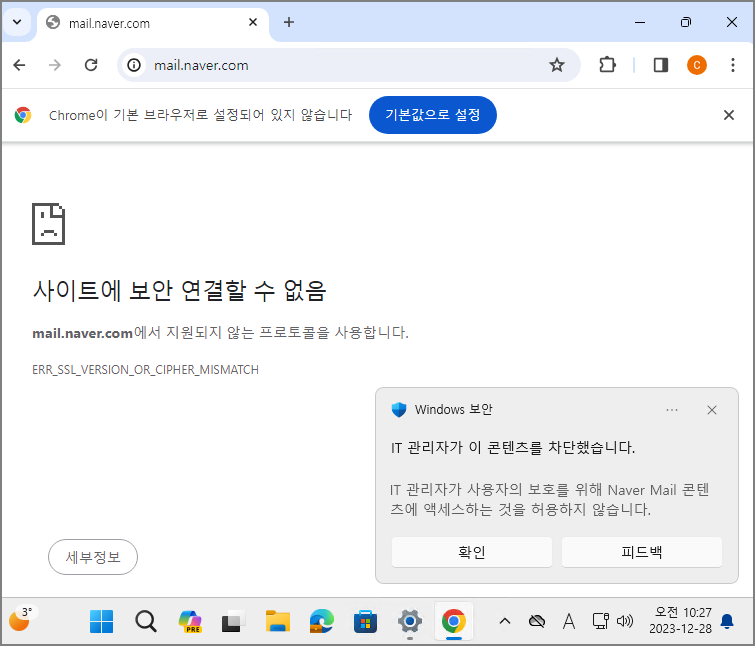Open the weather widget on taskbar
The width and height of the screenshot is (755, 646).
point(22,618)
